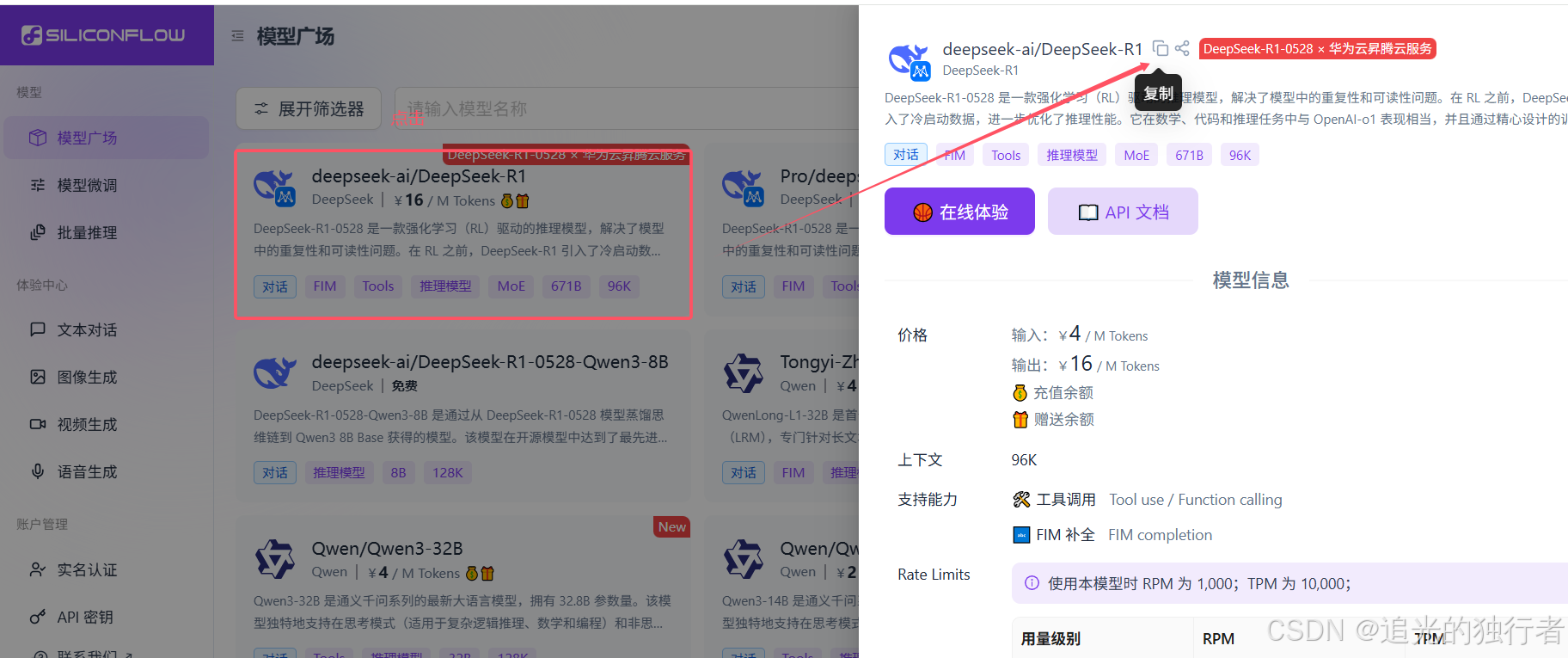Click the SiliconFlow logo
Viewport: 1568px width, 658px height.
[x=103, y=35]
